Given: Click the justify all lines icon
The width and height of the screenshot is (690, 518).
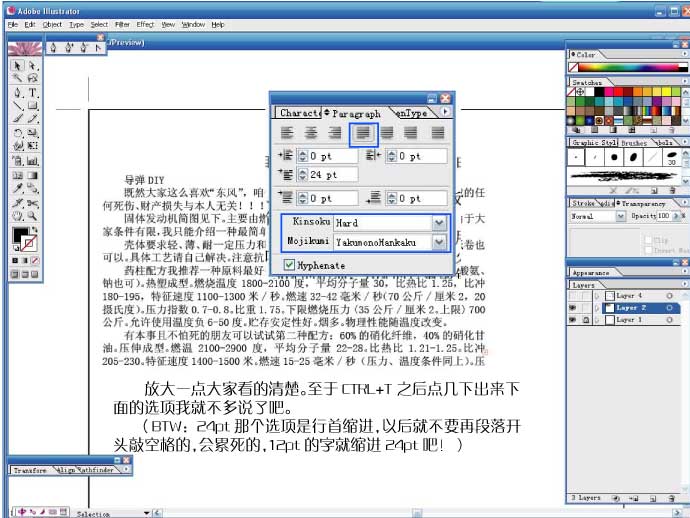Looking at the screenshot, I should (437, 132).
